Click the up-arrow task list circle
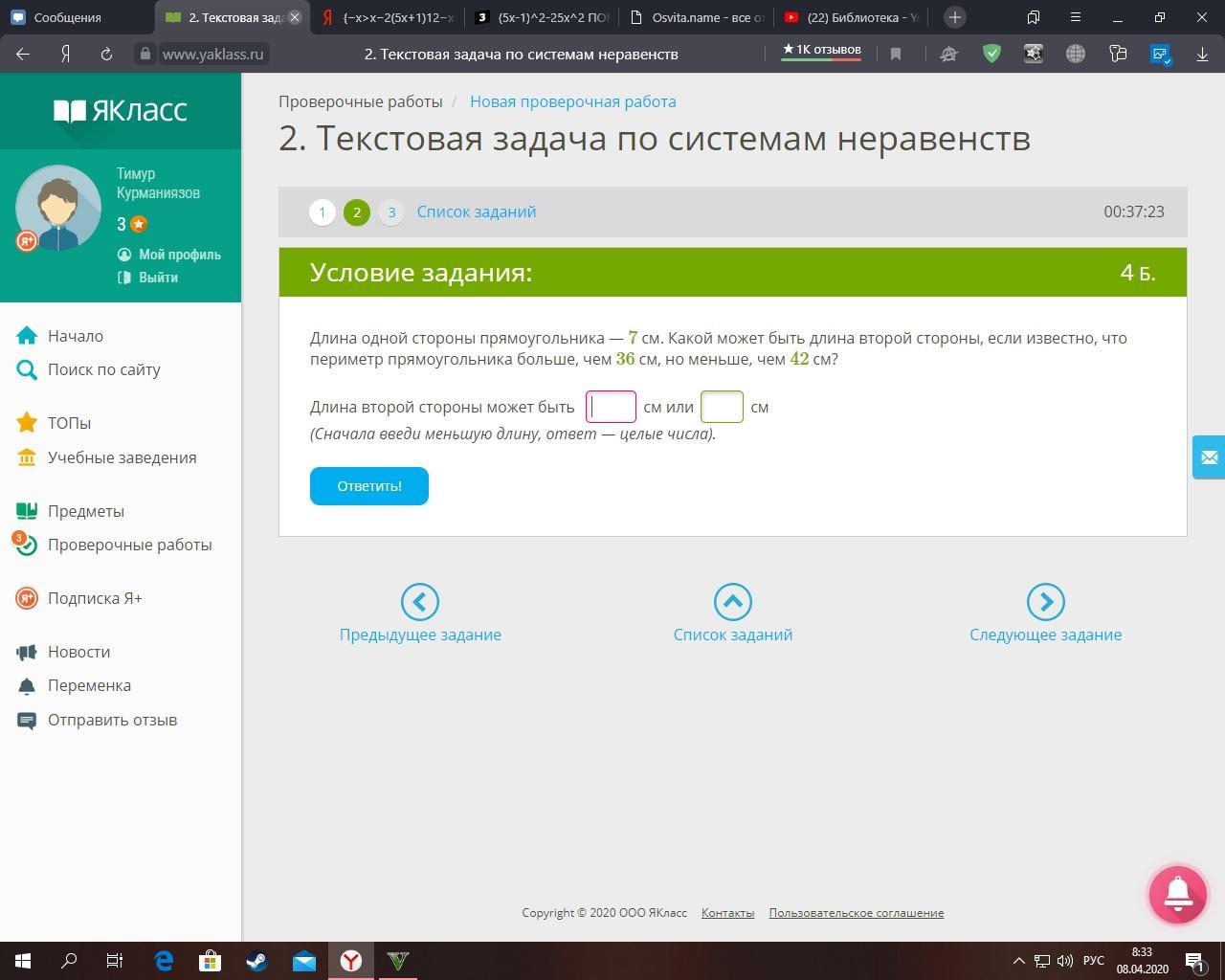This screenshot has width=1225, height=980. pos(733,602)
